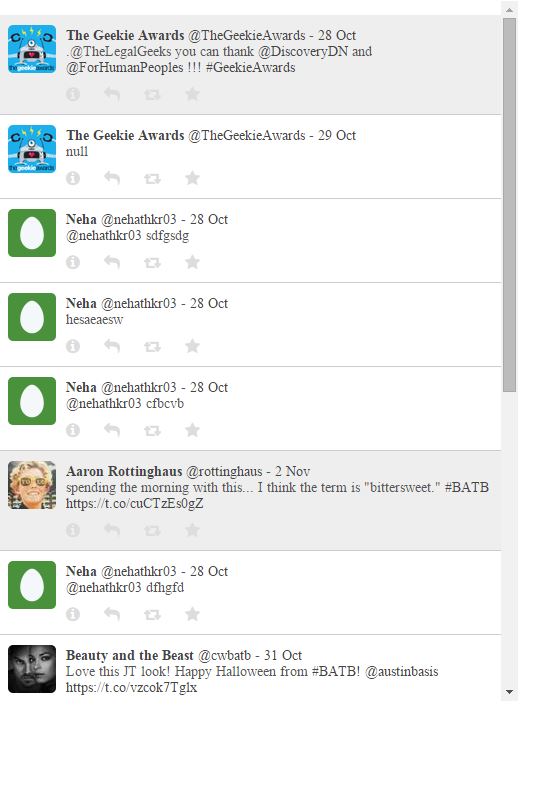This screenshot has width=555, height=785.
Task: Favorite the Aaron Rottinghaus tweet with the star
Action: (x=192, y=530)
